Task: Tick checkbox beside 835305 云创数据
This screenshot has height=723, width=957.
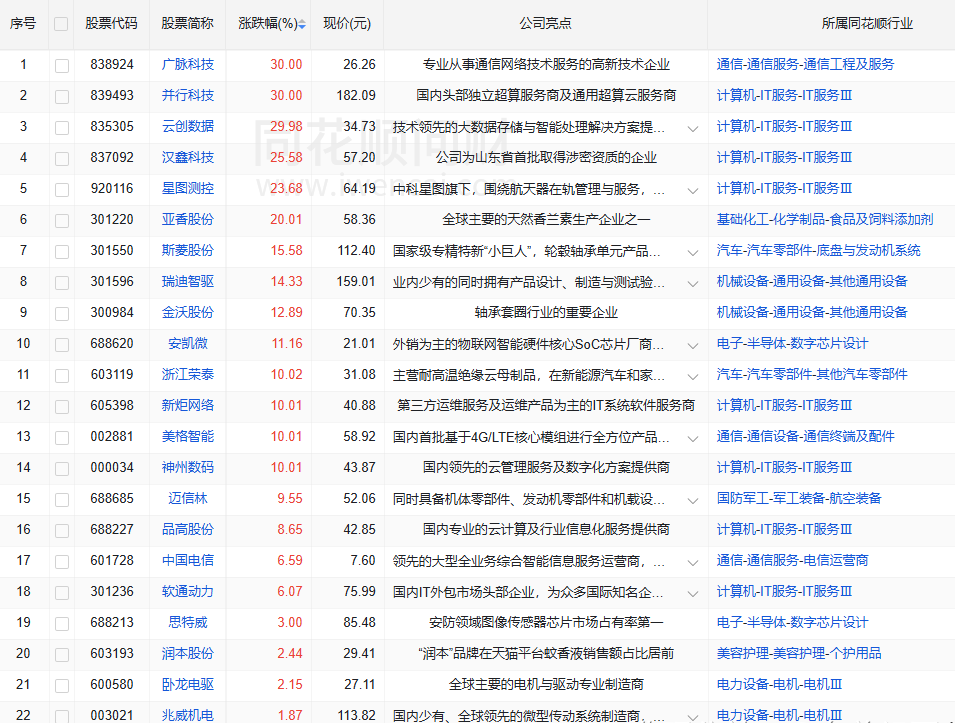Action: coord(62,128)
